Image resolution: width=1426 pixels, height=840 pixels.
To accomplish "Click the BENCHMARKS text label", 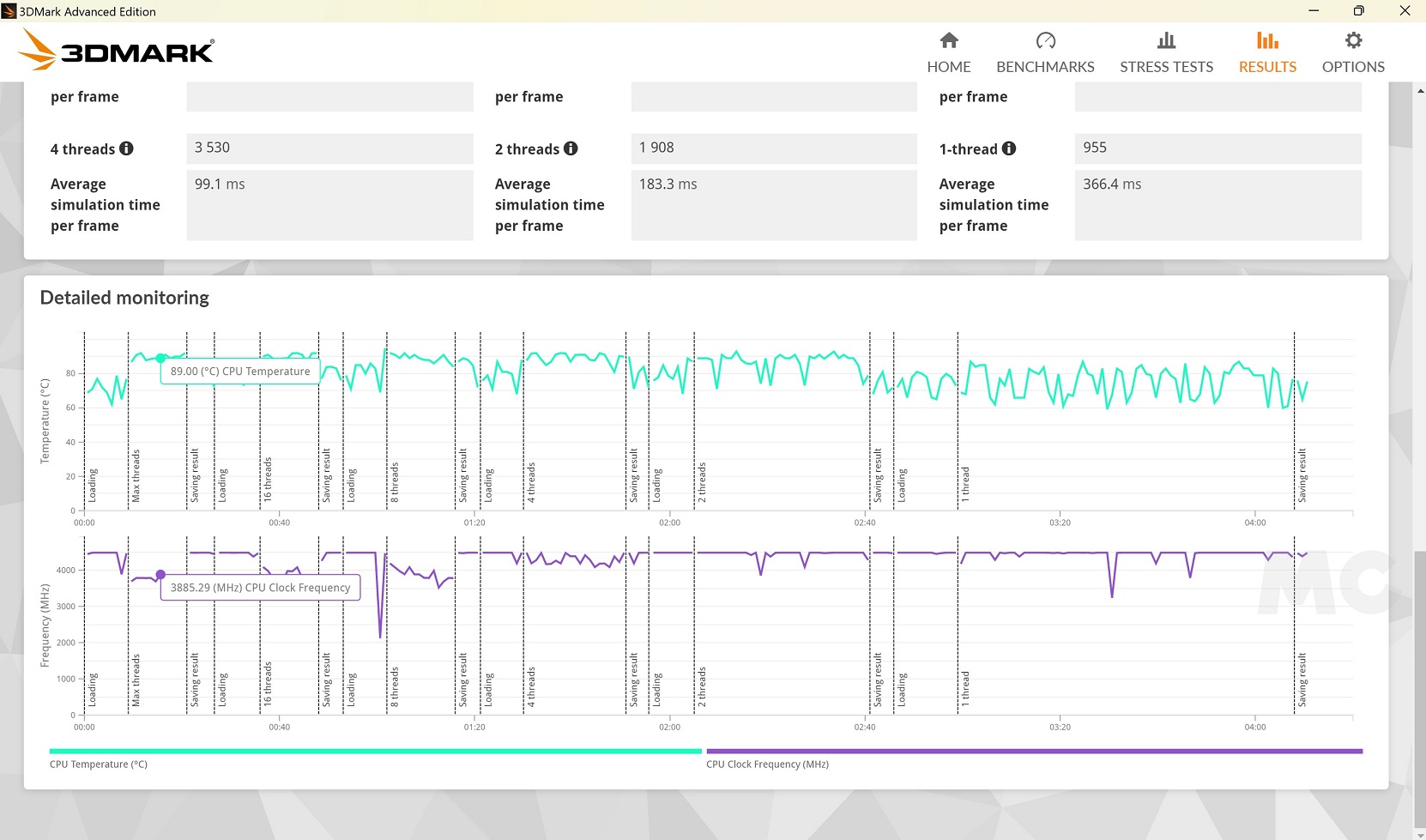I will click(x=1045, y=67).
